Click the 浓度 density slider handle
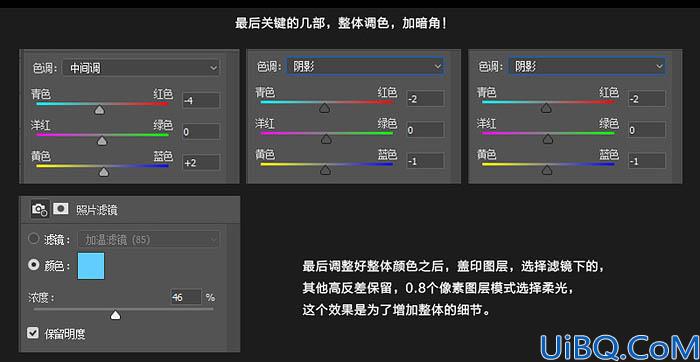The image size is (700, 362). pos(116,315)
